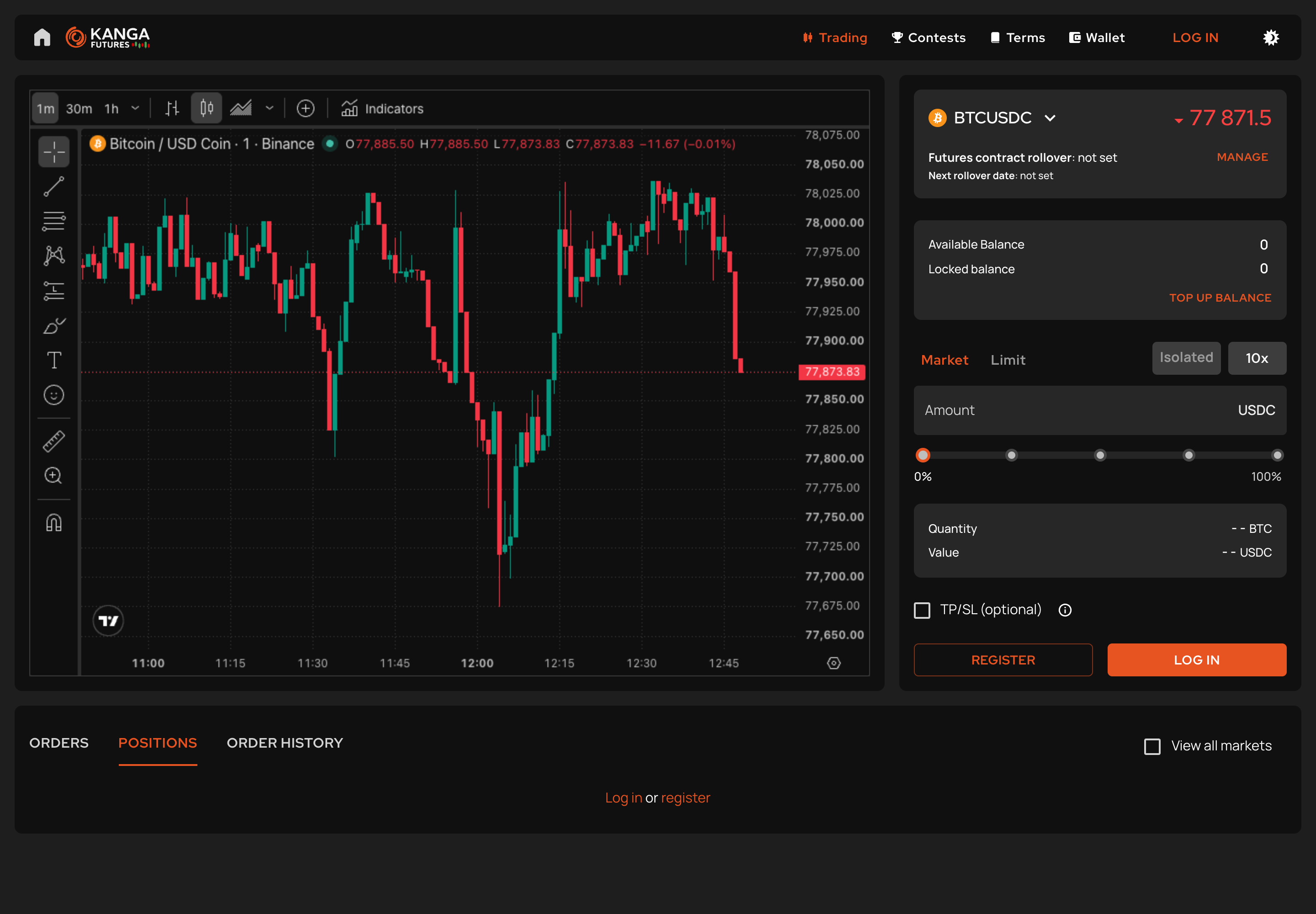The height and width of the screenshot is (914, 1316).
Task: Go to the home icon
Action: click(x=42, y=37)
